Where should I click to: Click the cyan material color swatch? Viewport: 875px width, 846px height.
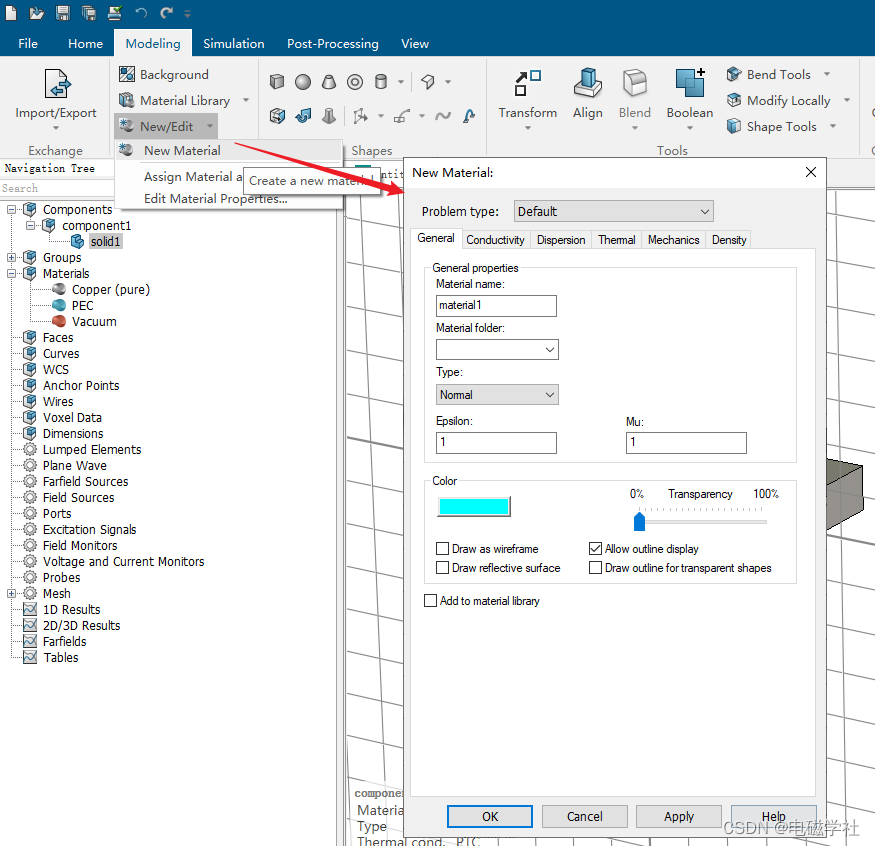pyautogui.click(x=474, y=507)
